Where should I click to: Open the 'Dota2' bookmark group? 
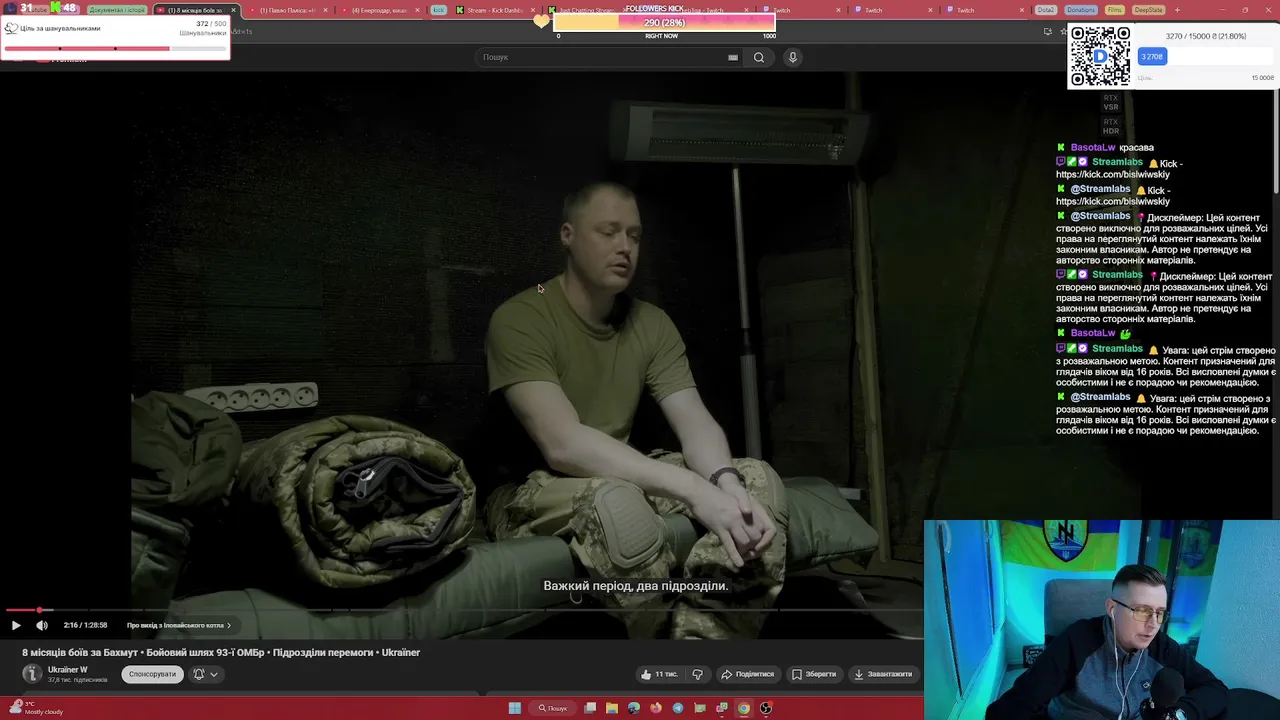click(x=1045, y=10)
